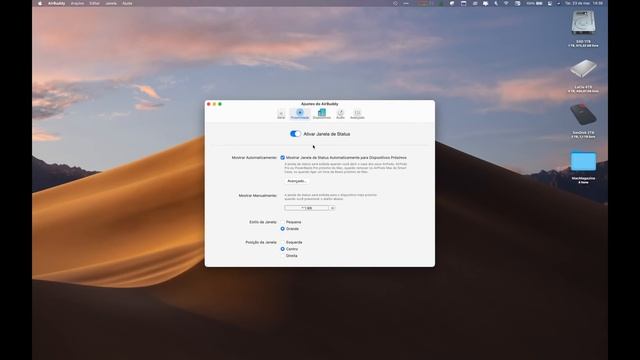Open the Avançado toolbar tab
Screen dimensions: 640x360
[357, 114]
